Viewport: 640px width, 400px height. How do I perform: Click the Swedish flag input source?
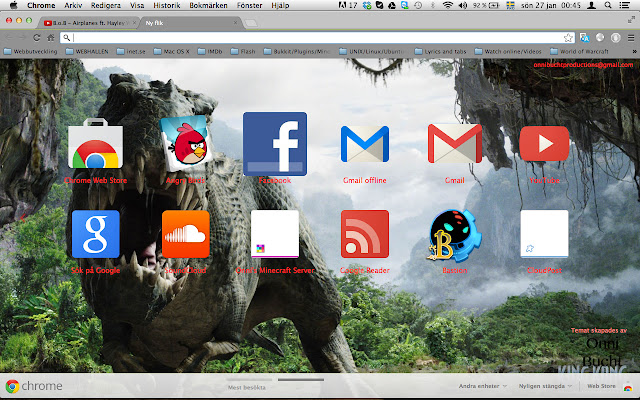pos(510,5)
